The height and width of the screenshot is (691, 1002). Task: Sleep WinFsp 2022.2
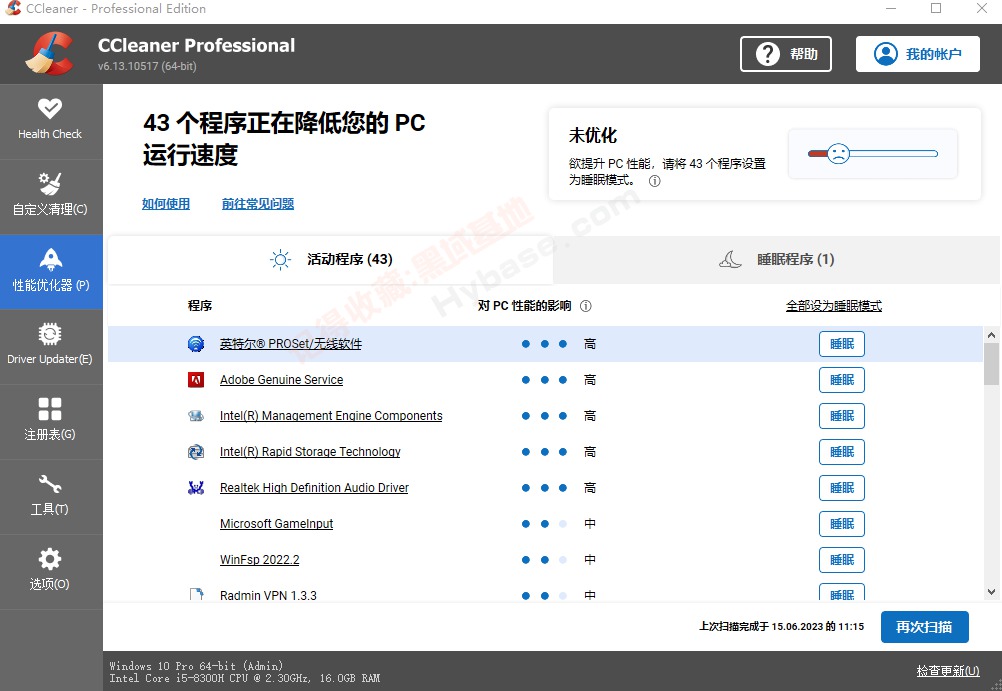842,560
